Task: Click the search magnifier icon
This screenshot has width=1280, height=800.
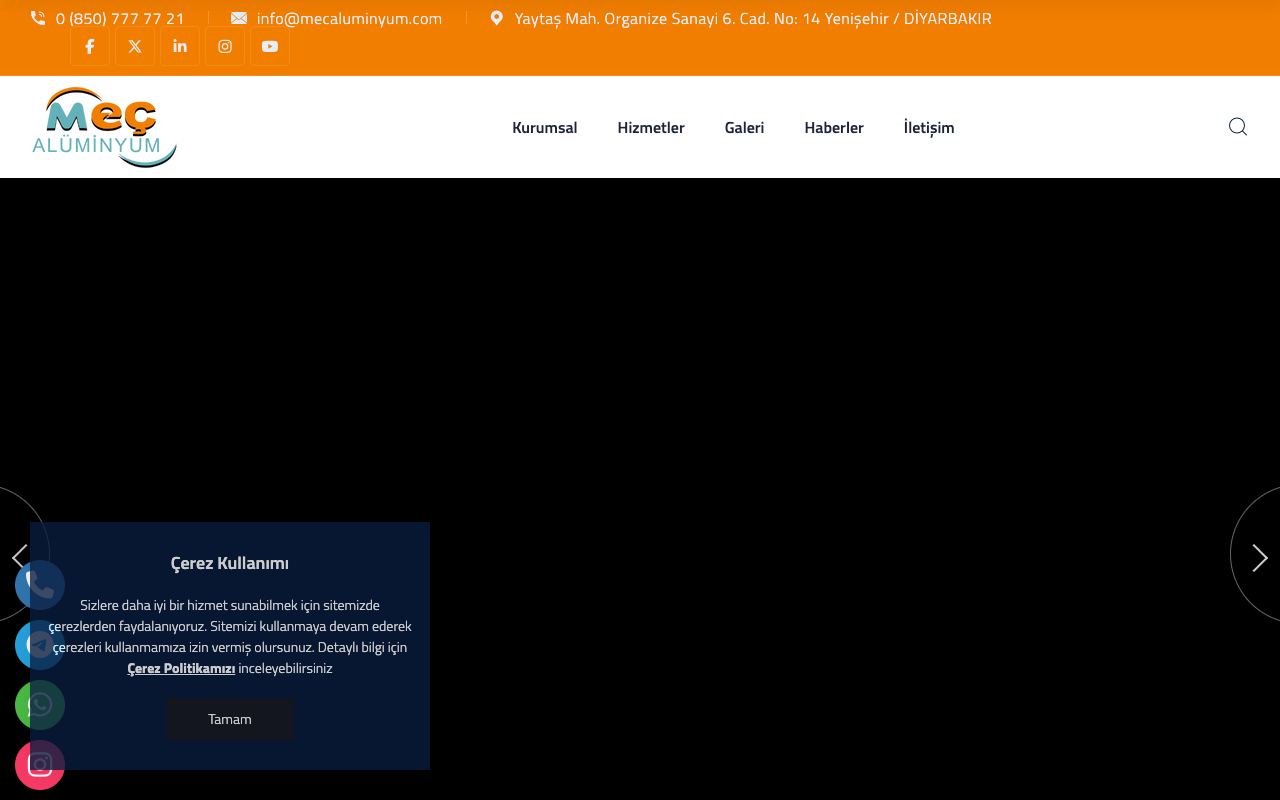Action: click(1238, 127)
